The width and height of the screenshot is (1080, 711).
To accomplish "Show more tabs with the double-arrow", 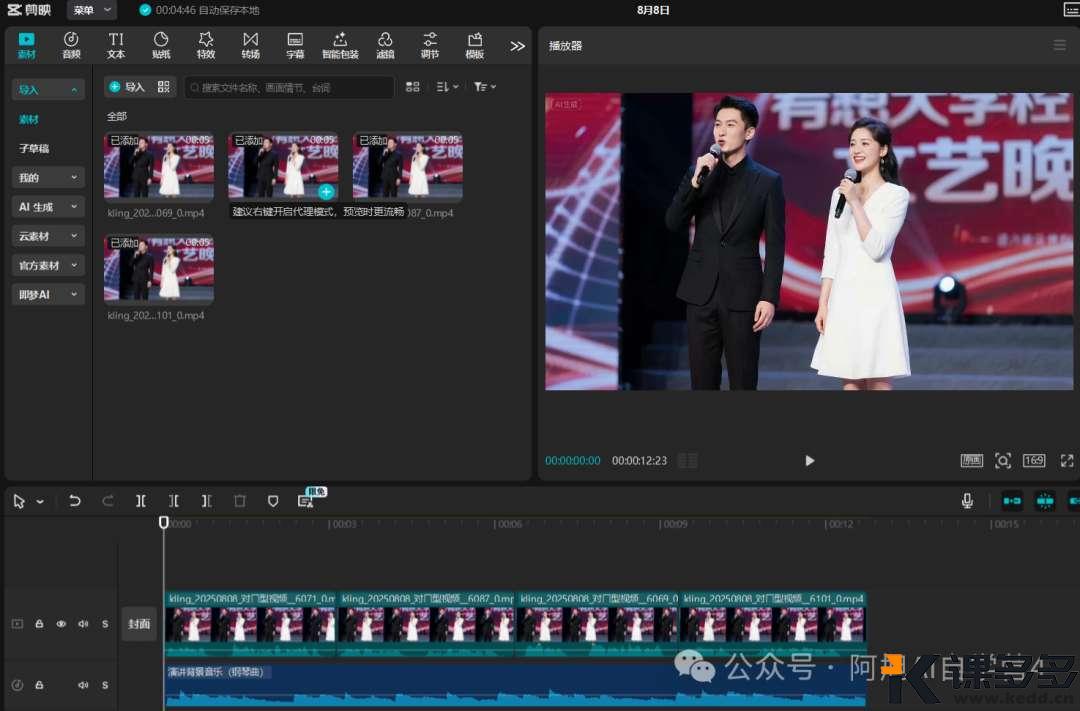I will pos(517,46).
